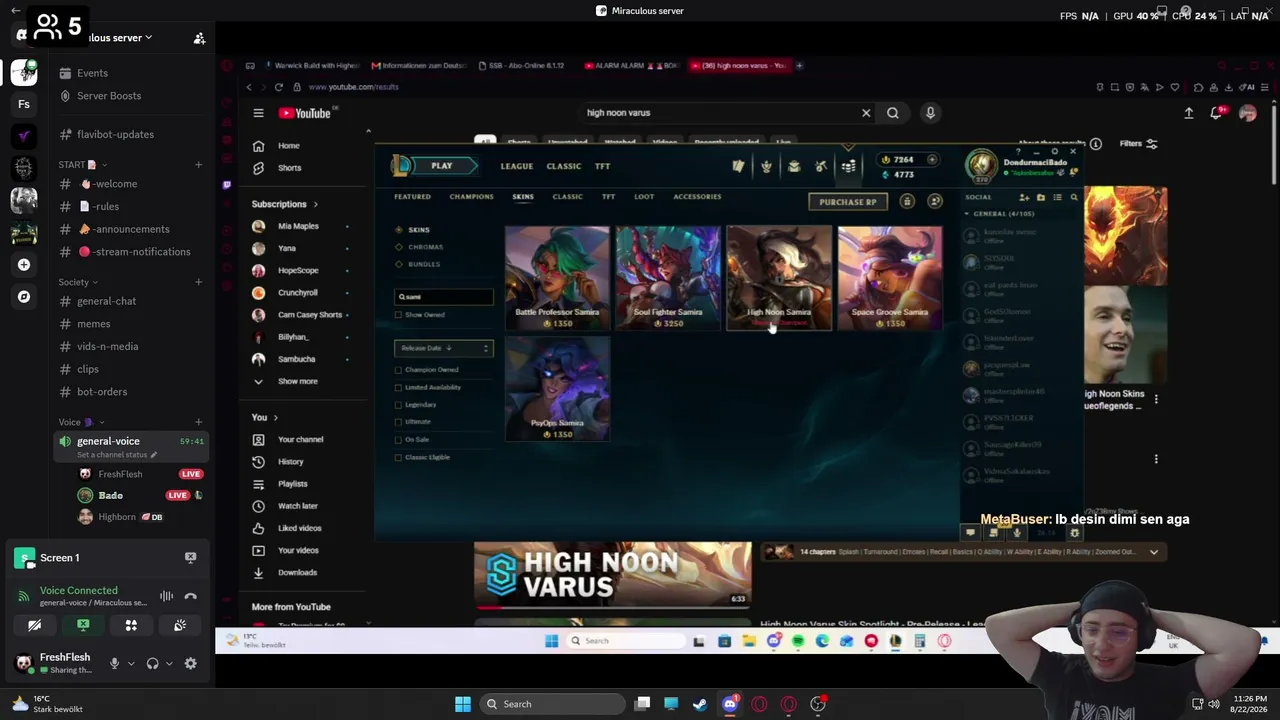Open microphone input options arrow

point(130,663)
